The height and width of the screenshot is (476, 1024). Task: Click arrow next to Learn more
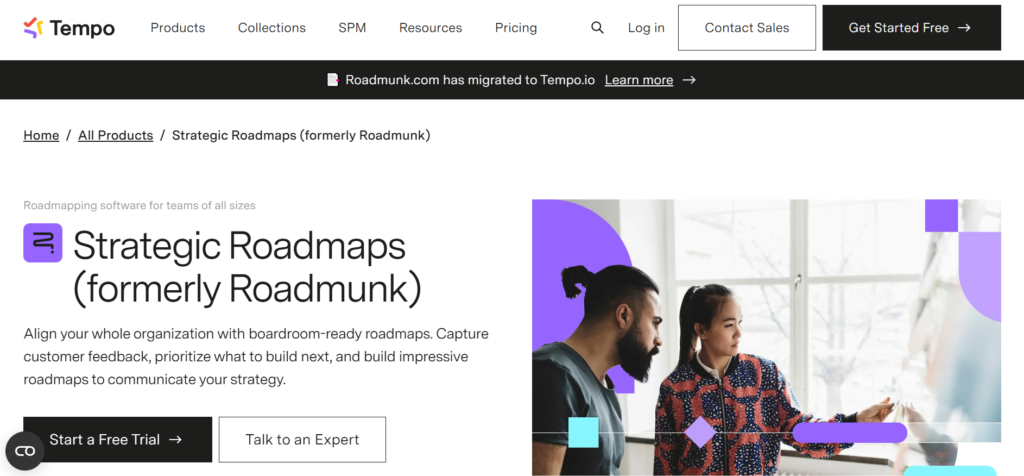tap(689, 80)
